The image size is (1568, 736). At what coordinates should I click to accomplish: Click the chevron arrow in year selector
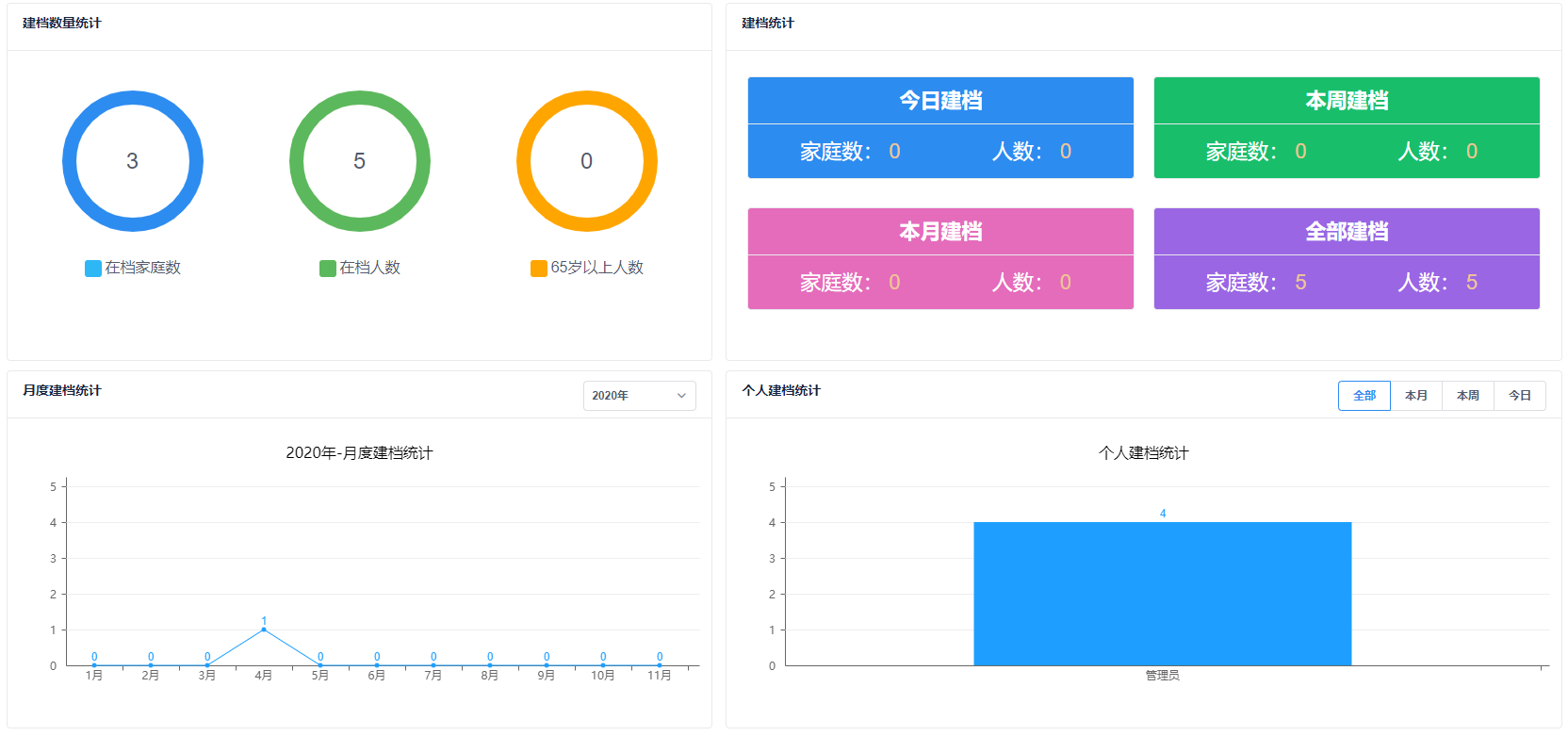click(681, 396)
